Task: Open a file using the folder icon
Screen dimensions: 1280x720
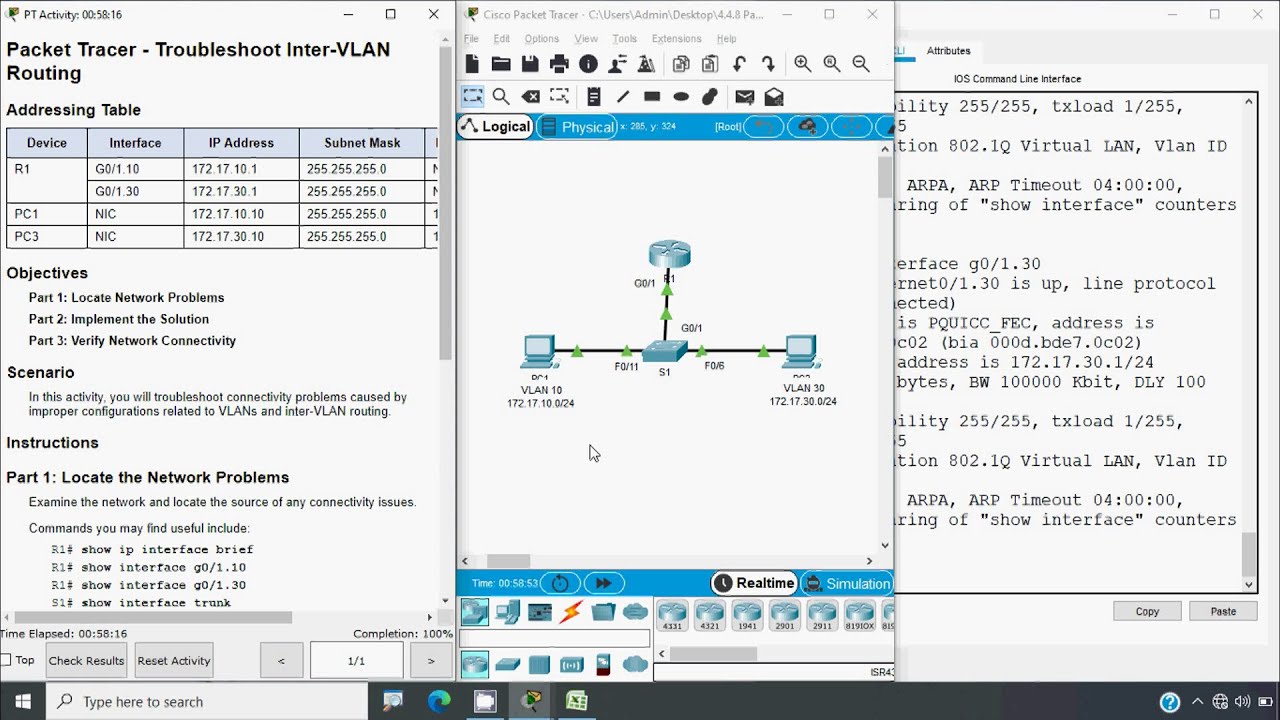Action: coord(501,64)
